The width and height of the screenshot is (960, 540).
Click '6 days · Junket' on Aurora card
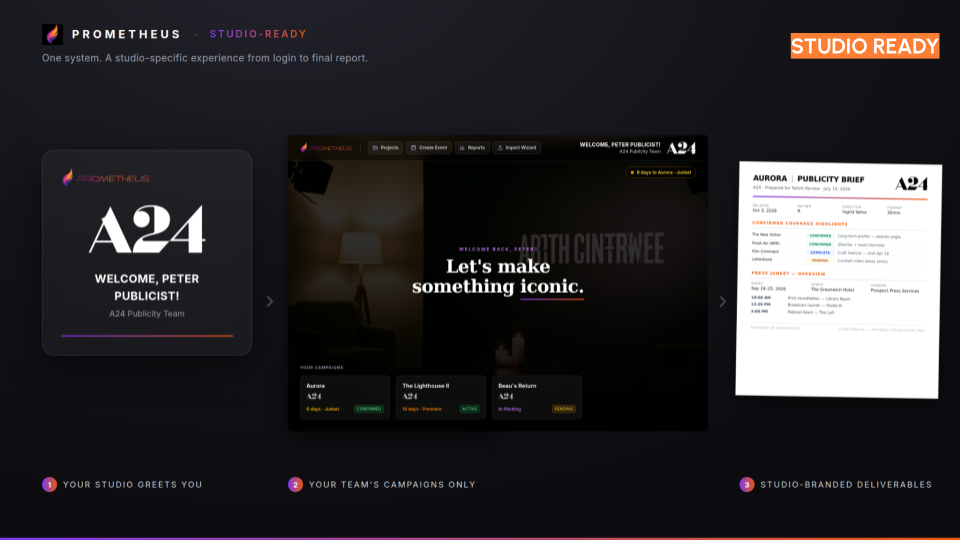323,409
